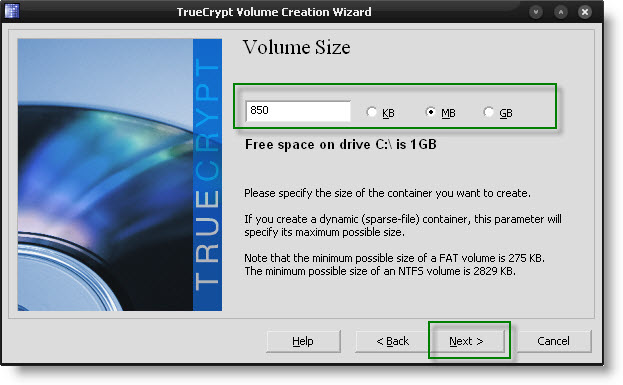Click the Volume Size heading

(296, 47)
